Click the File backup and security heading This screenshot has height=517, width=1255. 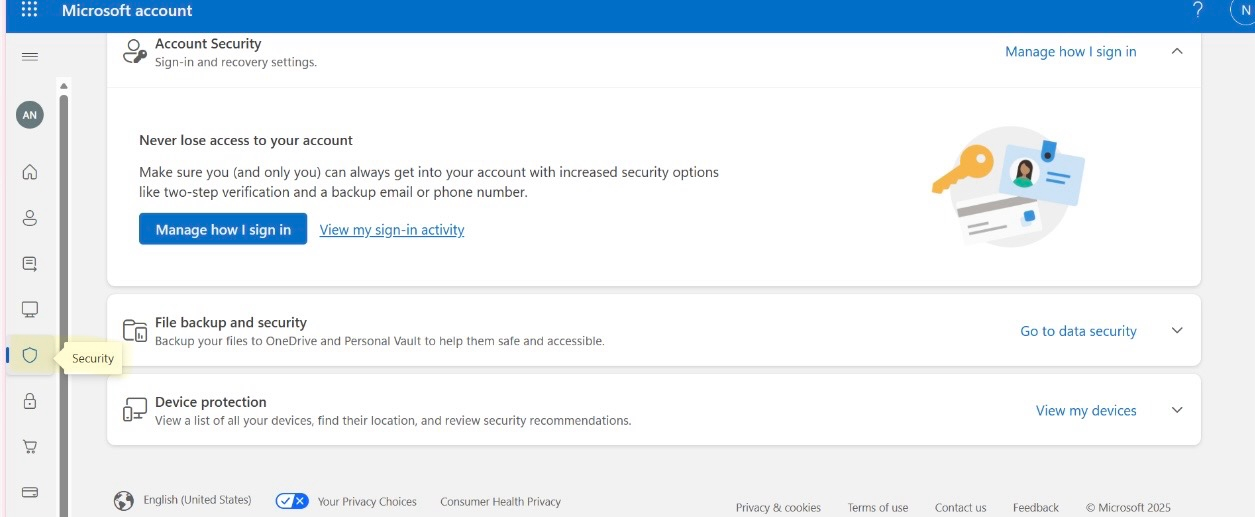(x=230, y=322)
